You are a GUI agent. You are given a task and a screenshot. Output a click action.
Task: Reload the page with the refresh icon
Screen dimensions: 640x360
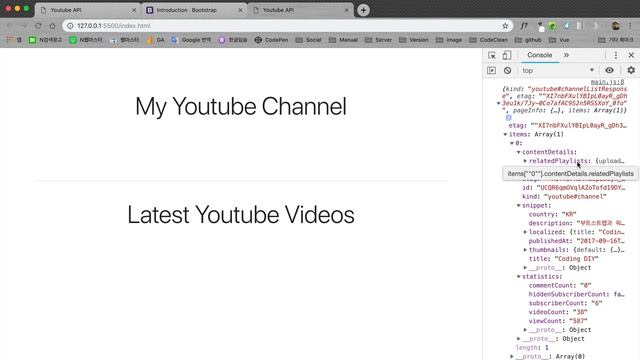tap(38, 26)
